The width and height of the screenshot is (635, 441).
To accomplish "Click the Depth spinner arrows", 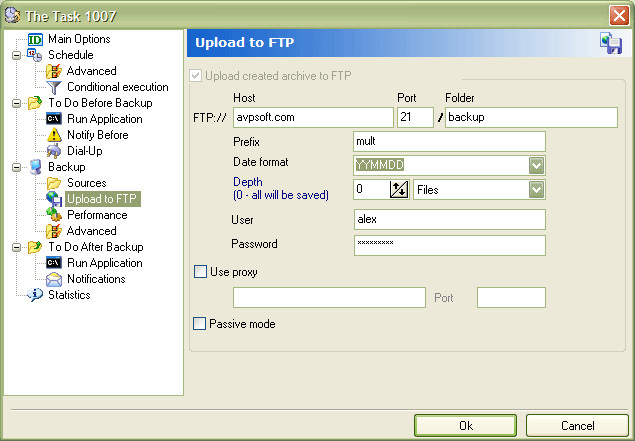I will click(x=399, y=190).
